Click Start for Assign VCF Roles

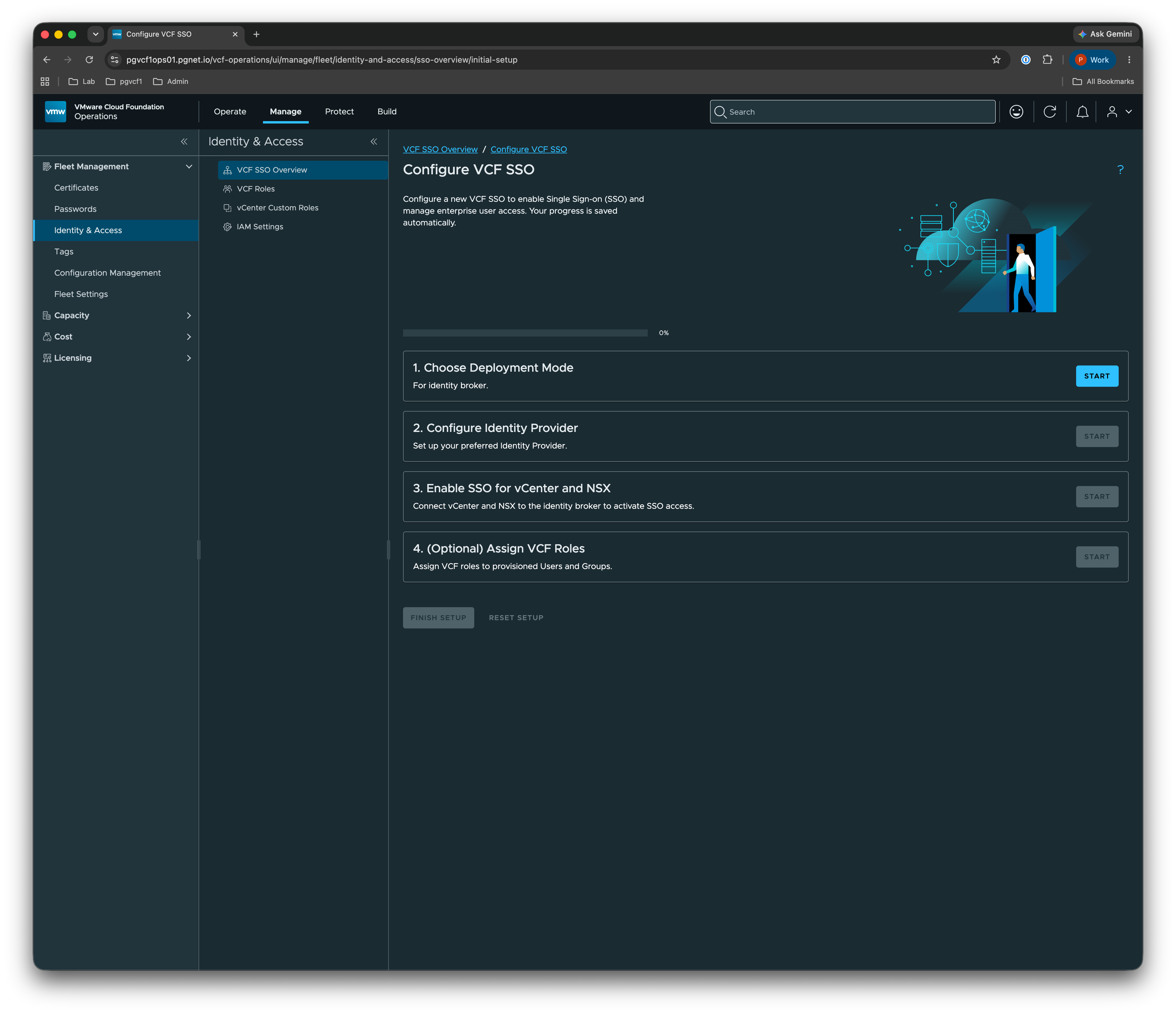coord(1097,557)
